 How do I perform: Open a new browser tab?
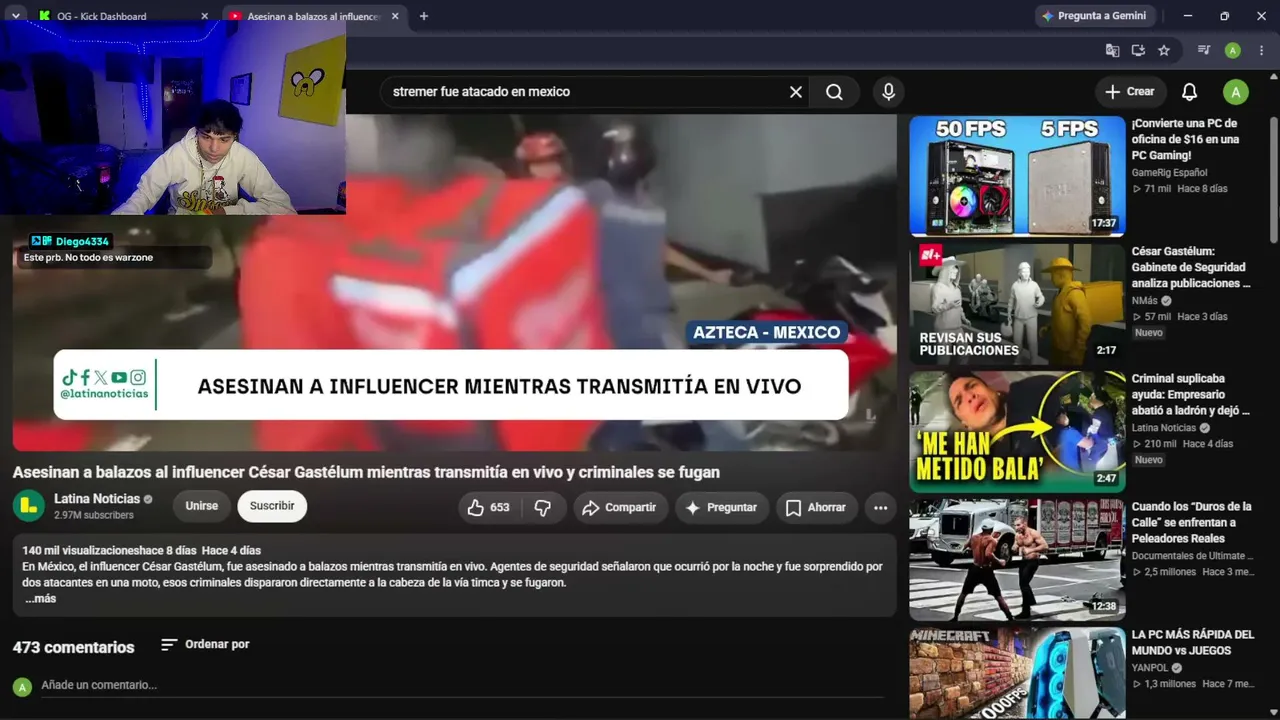[424, 16]
